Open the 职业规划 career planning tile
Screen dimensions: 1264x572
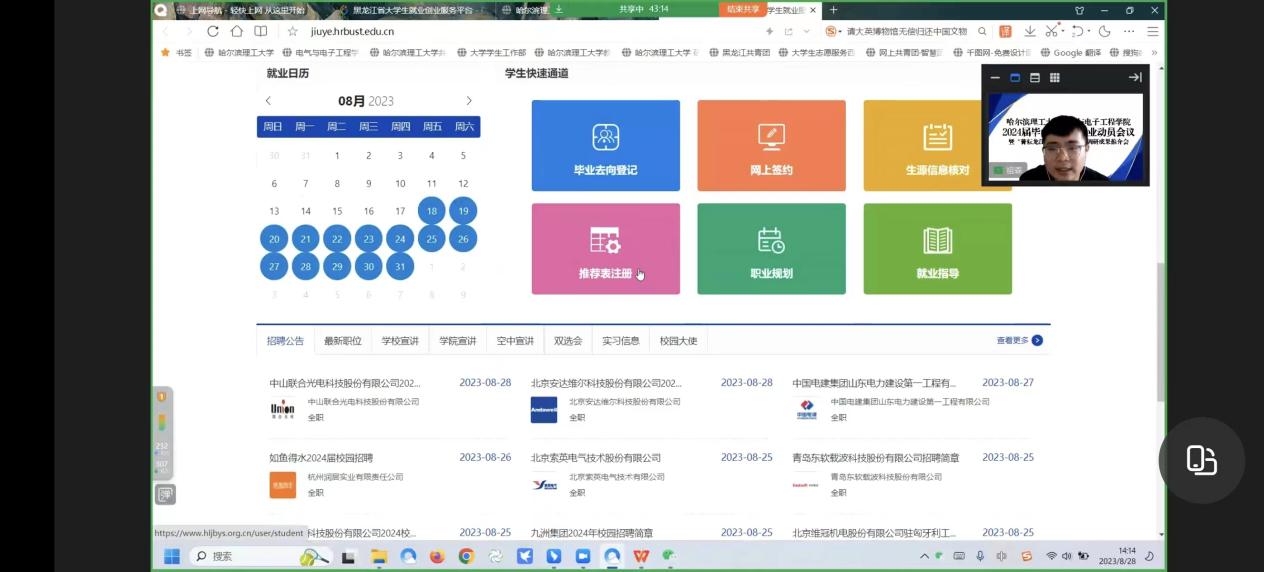(771, 249)
